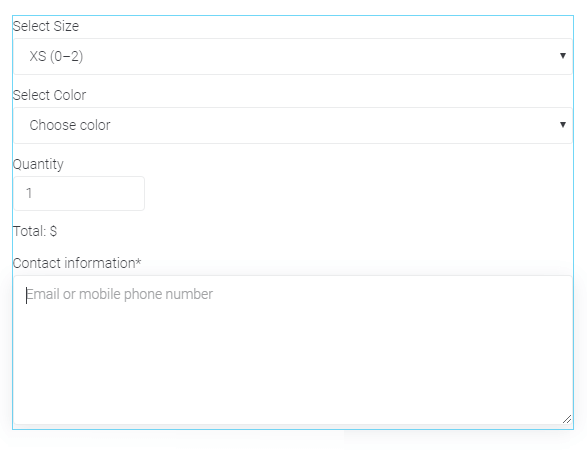587x452 pixels.
Task: Click the Email or mobile phone number placeholder
Action: pos(119,295)
